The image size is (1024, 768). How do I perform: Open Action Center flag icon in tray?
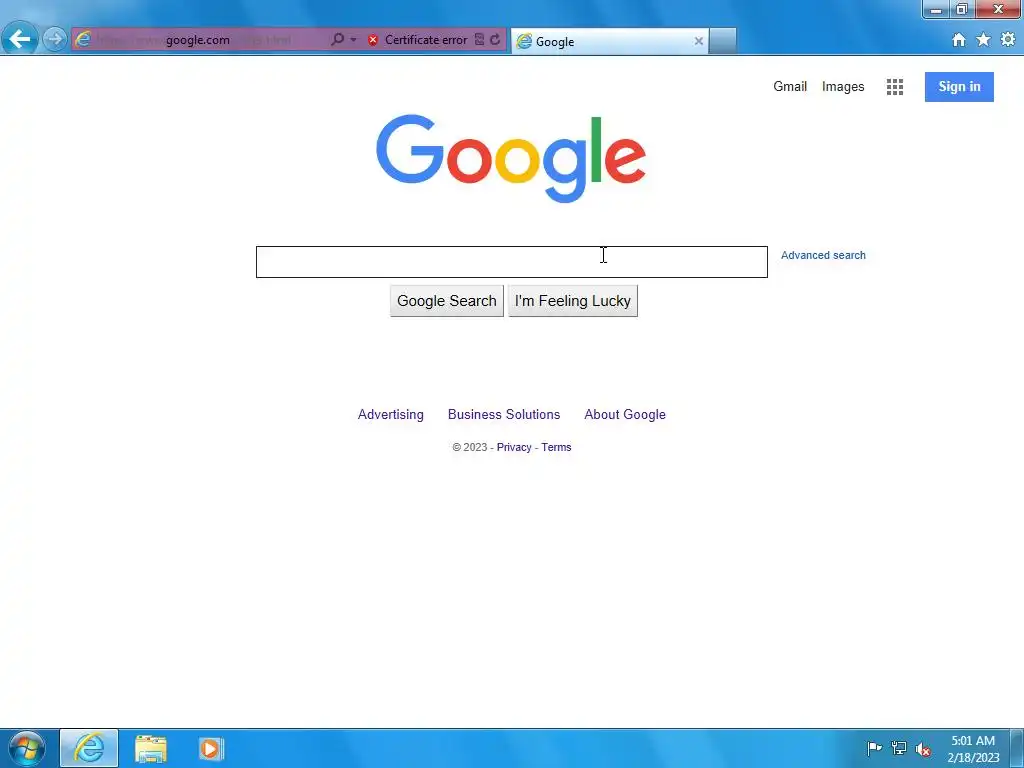[x=874, y=748]
